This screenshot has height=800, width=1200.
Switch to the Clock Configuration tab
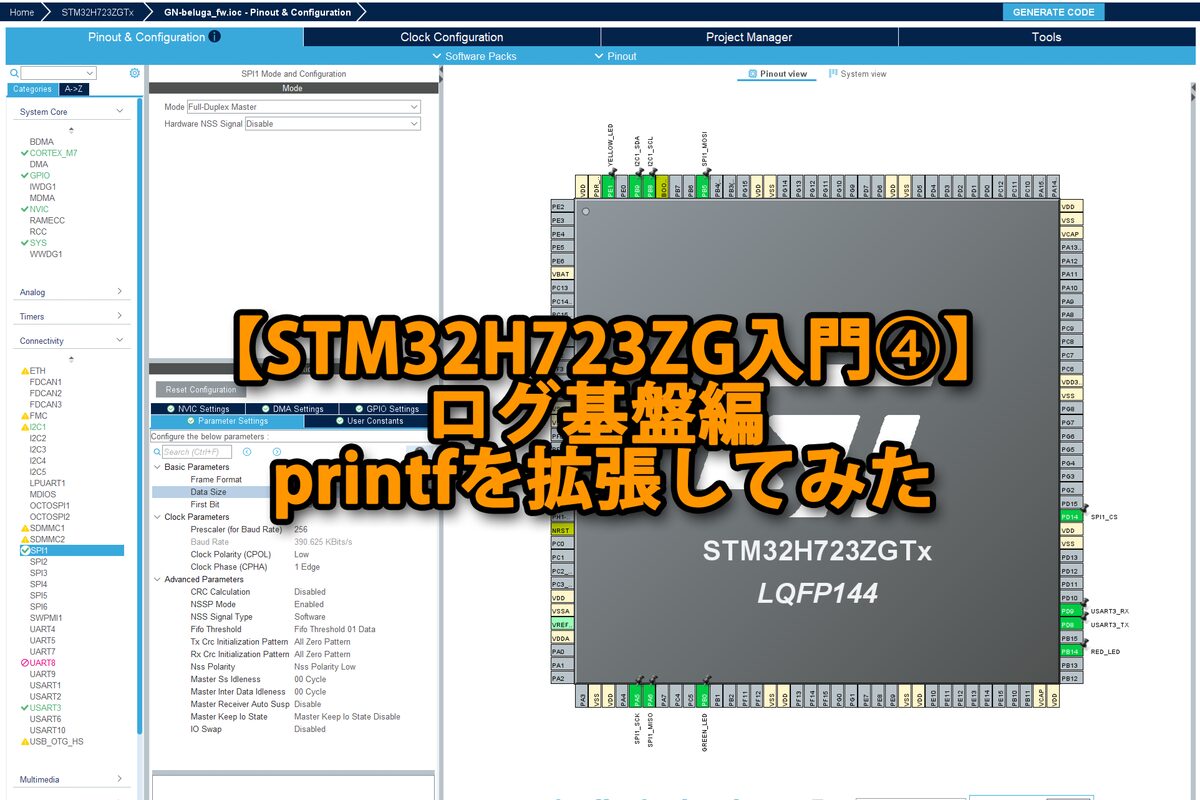point(452,37)
